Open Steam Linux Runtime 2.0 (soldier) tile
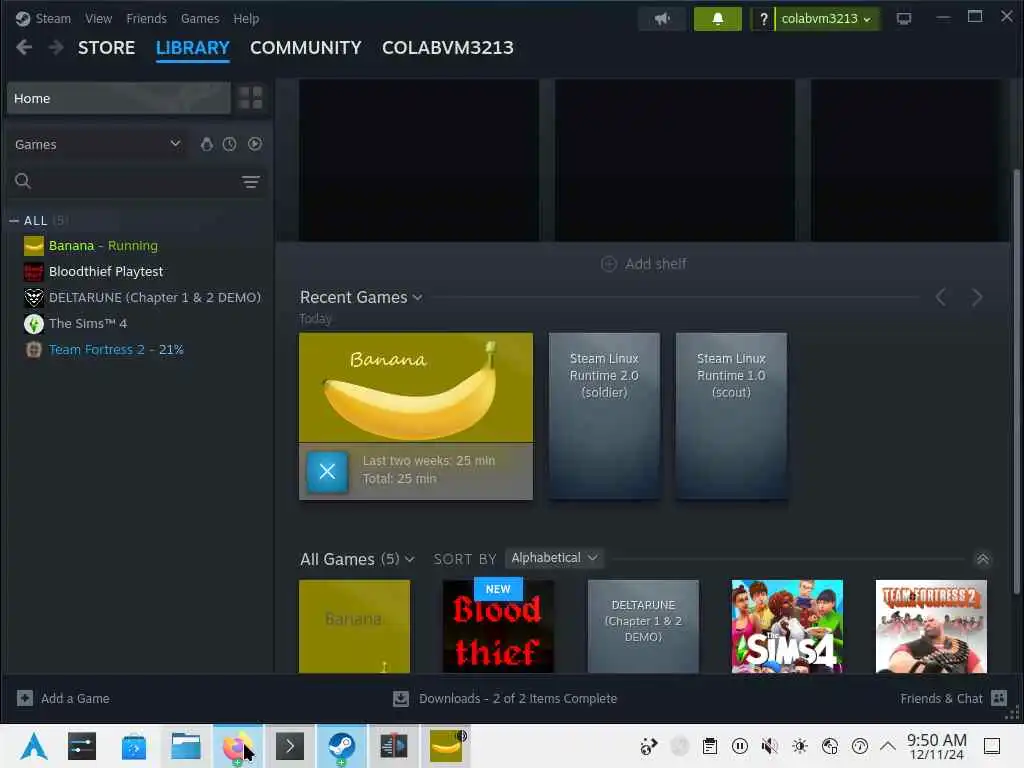 (604, 416)
